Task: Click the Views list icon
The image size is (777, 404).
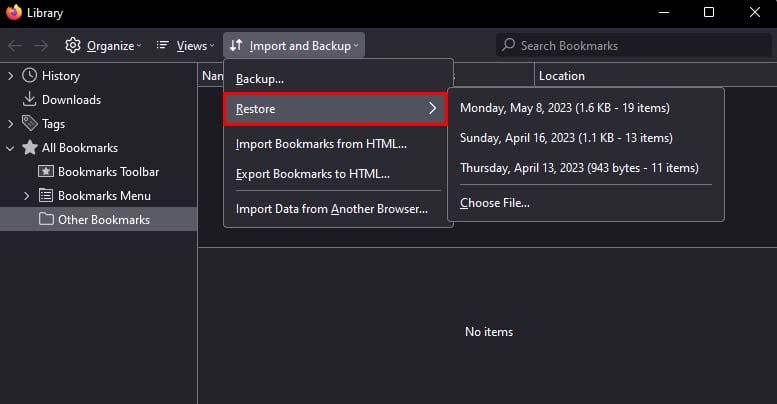Action: [163, 46]
